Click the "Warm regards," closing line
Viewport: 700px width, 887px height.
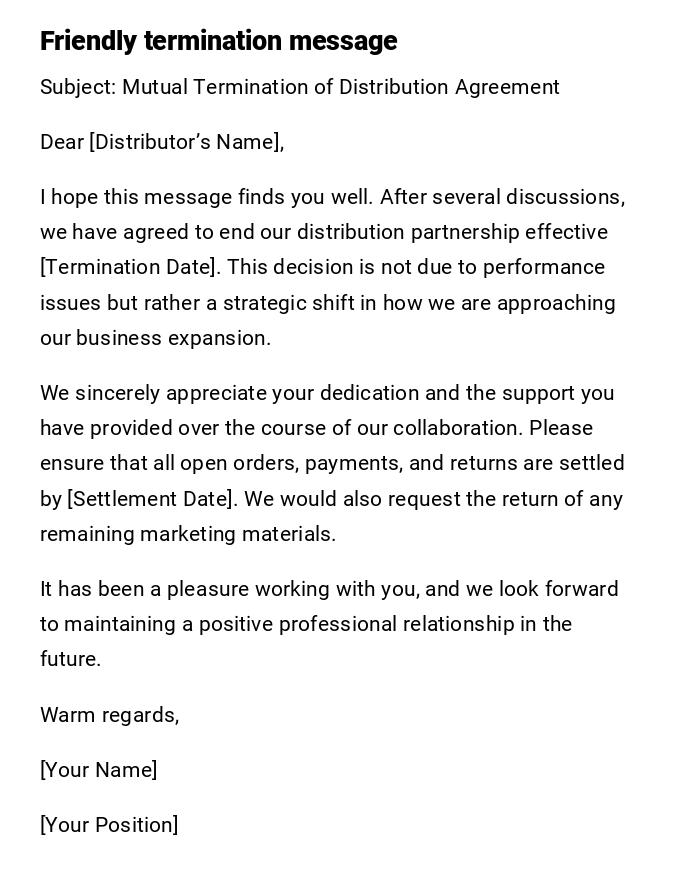point(109,715)
